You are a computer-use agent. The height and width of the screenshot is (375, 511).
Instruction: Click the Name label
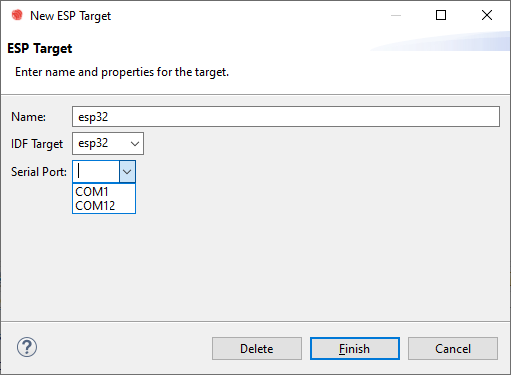pyautogui.click(x=28, y=117)
